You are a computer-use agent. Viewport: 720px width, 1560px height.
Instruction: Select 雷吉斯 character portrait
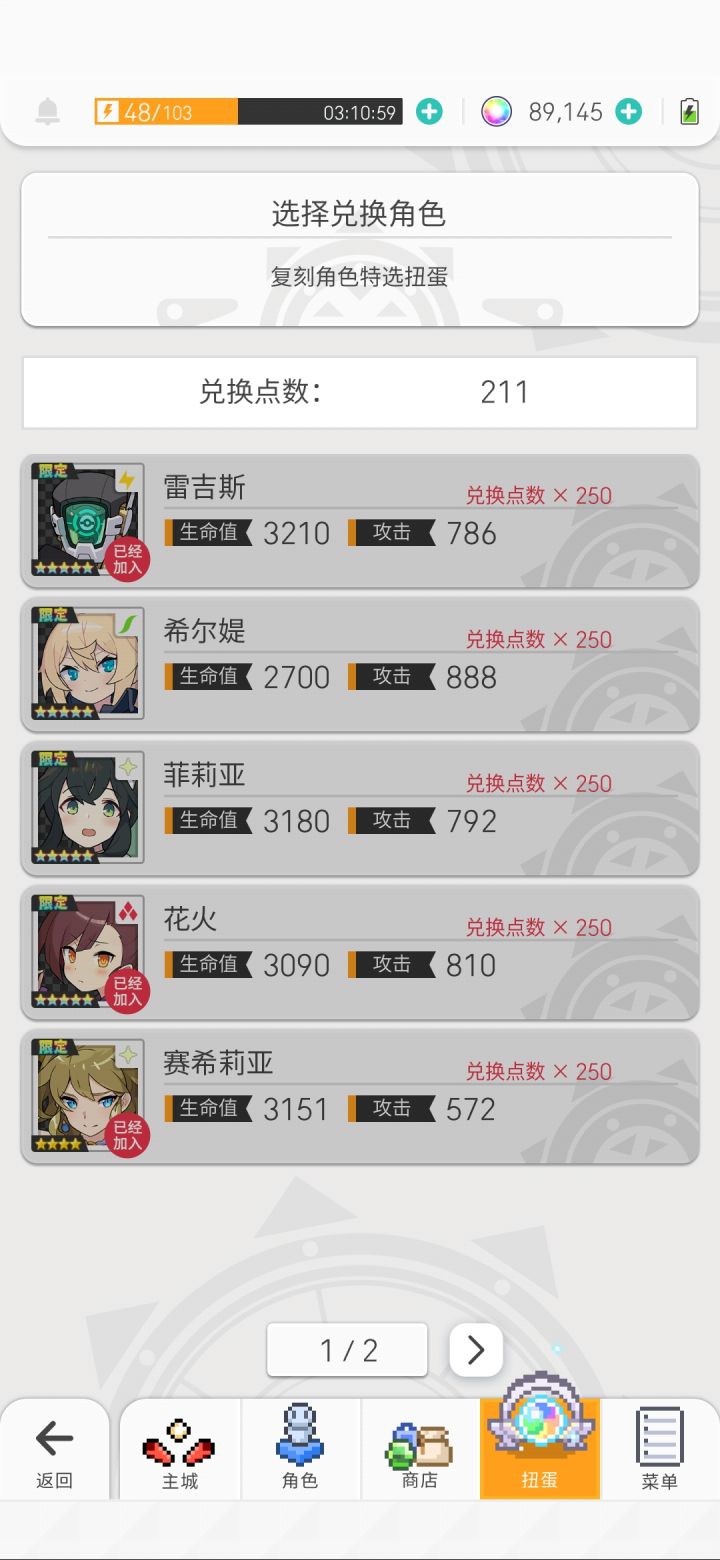coord(88,519)
